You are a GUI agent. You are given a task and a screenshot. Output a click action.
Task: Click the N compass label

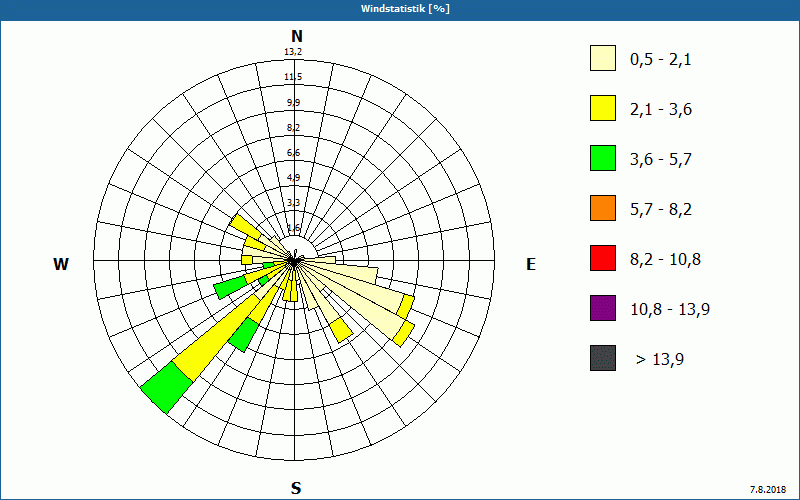tap(296, 36)
